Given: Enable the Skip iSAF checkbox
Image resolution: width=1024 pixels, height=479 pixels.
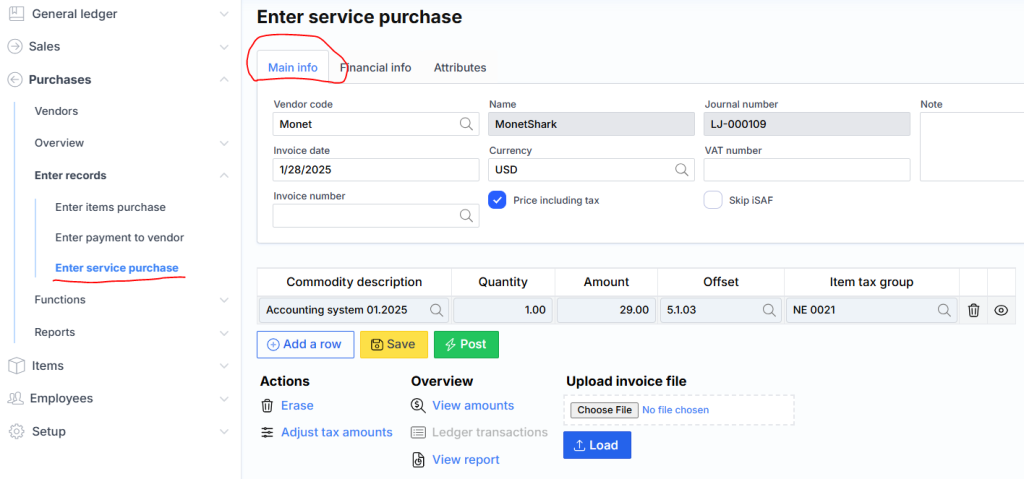Looking at the screenshot, I should 713,200.
